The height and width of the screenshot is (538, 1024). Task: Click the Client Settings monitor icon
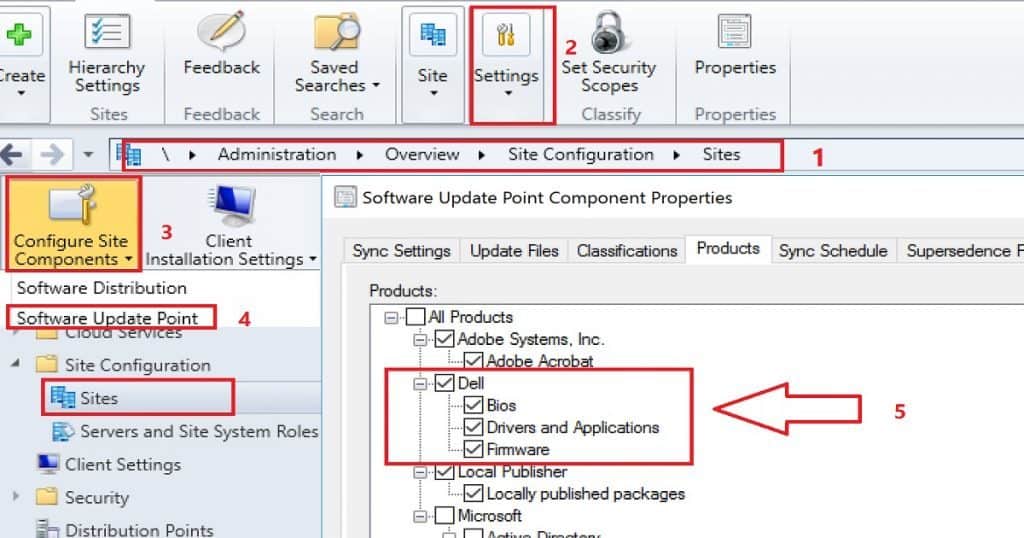pos(48,464)
